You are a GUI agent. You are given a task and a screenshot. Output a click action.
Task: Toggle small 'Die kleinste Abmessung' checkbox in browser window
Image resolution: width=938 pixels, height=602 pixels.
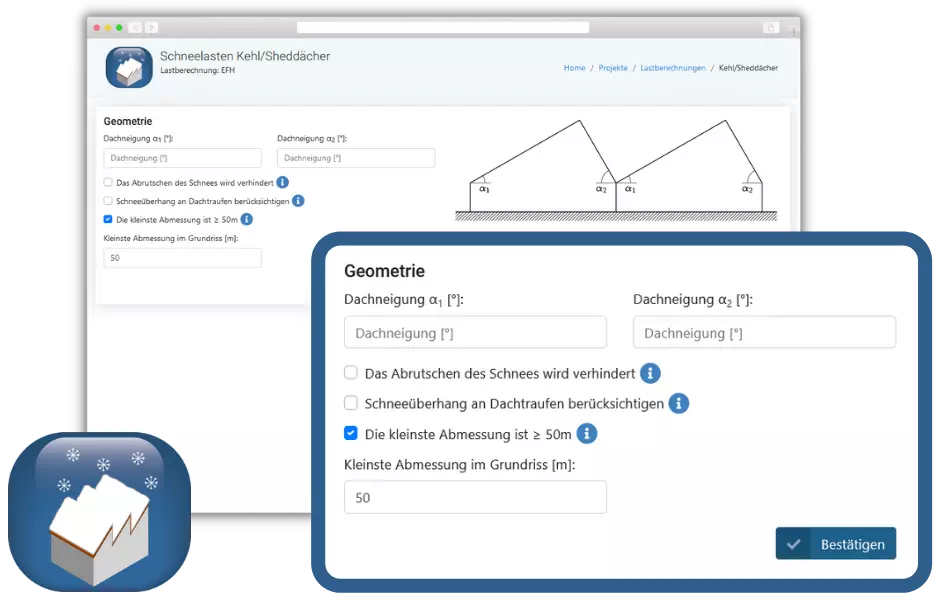pyautogui.click(x=108, y=219)
